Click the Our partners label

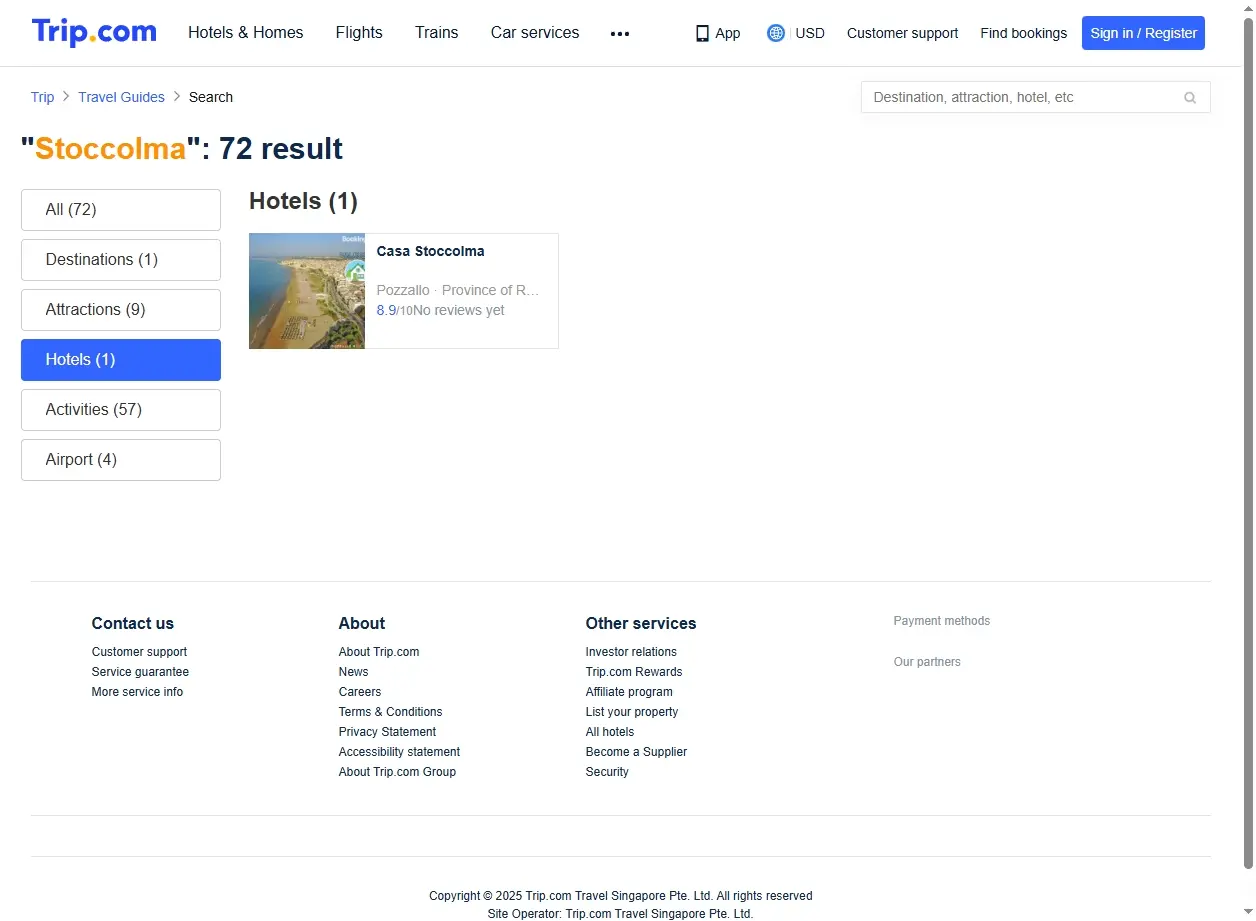927,662
